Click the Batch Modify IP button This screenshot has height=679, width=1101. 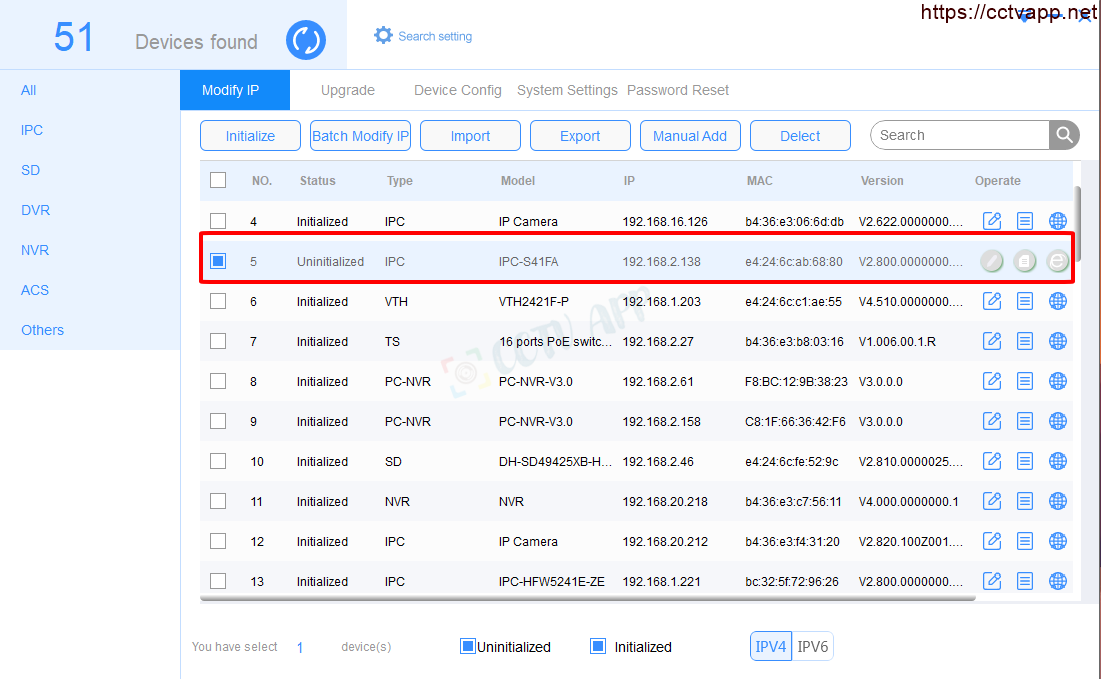click(x=360, y=136)
